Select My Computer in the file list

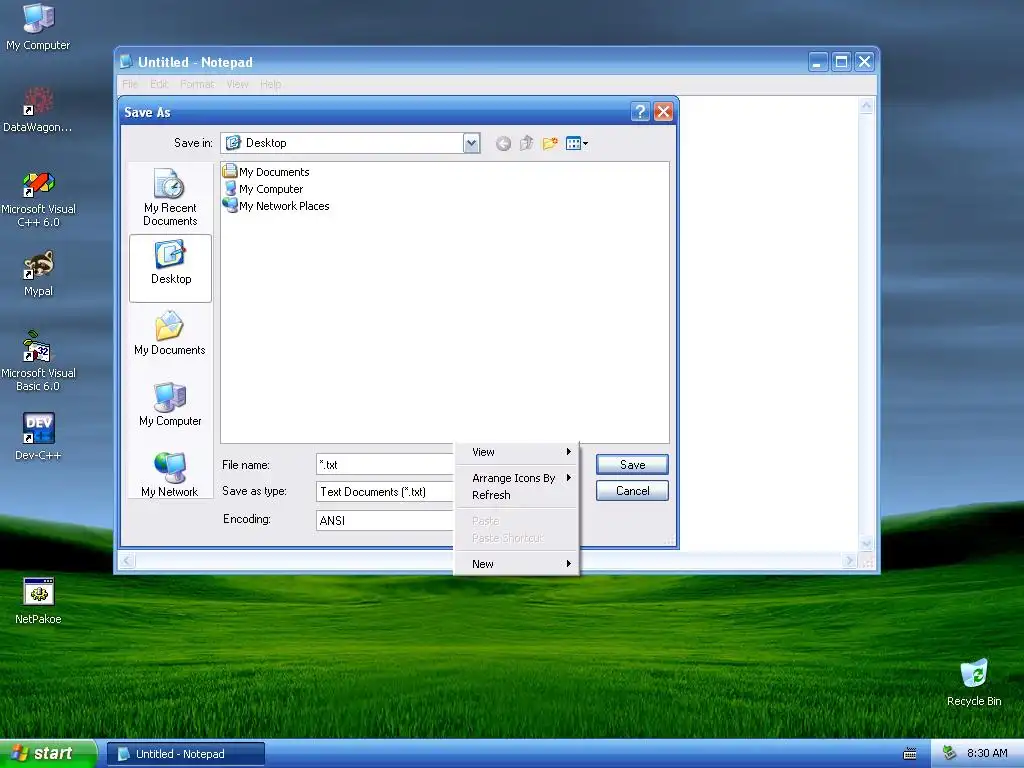click(263, 189)
